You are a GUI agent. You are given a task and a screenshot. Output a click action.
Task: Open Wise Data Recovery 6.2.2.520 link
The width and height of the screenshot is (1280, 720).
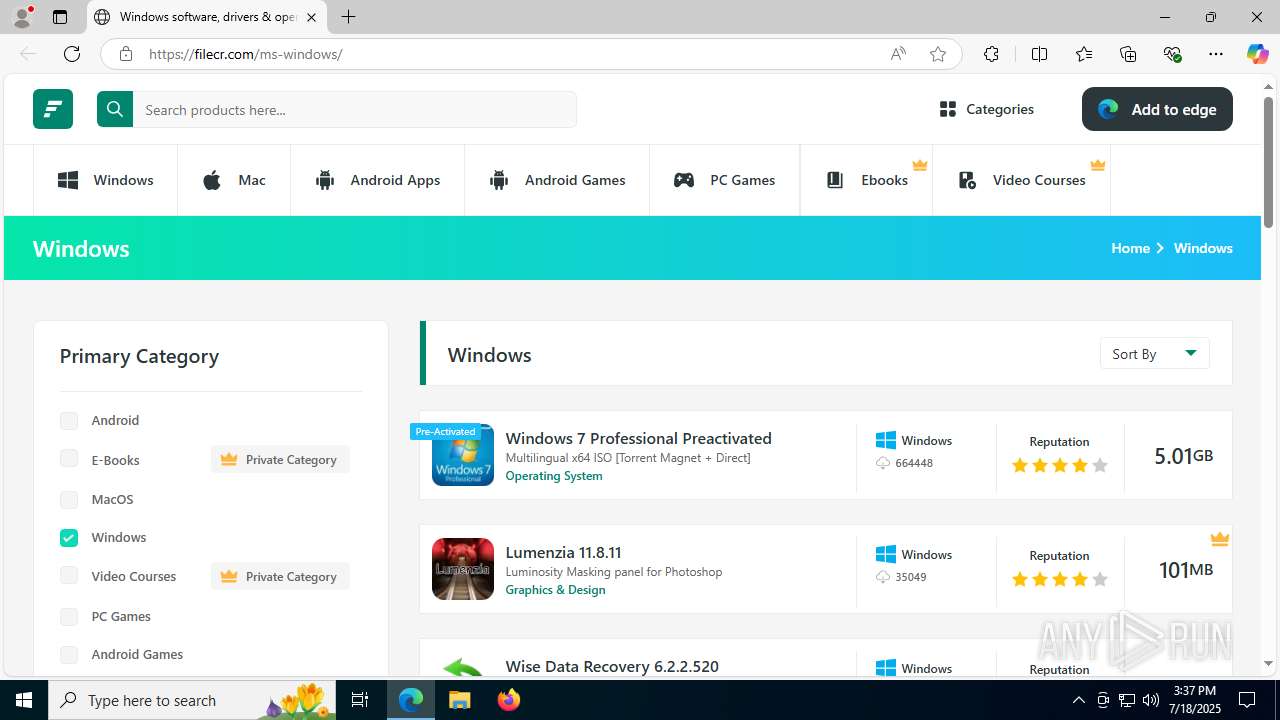coord(612,666)
